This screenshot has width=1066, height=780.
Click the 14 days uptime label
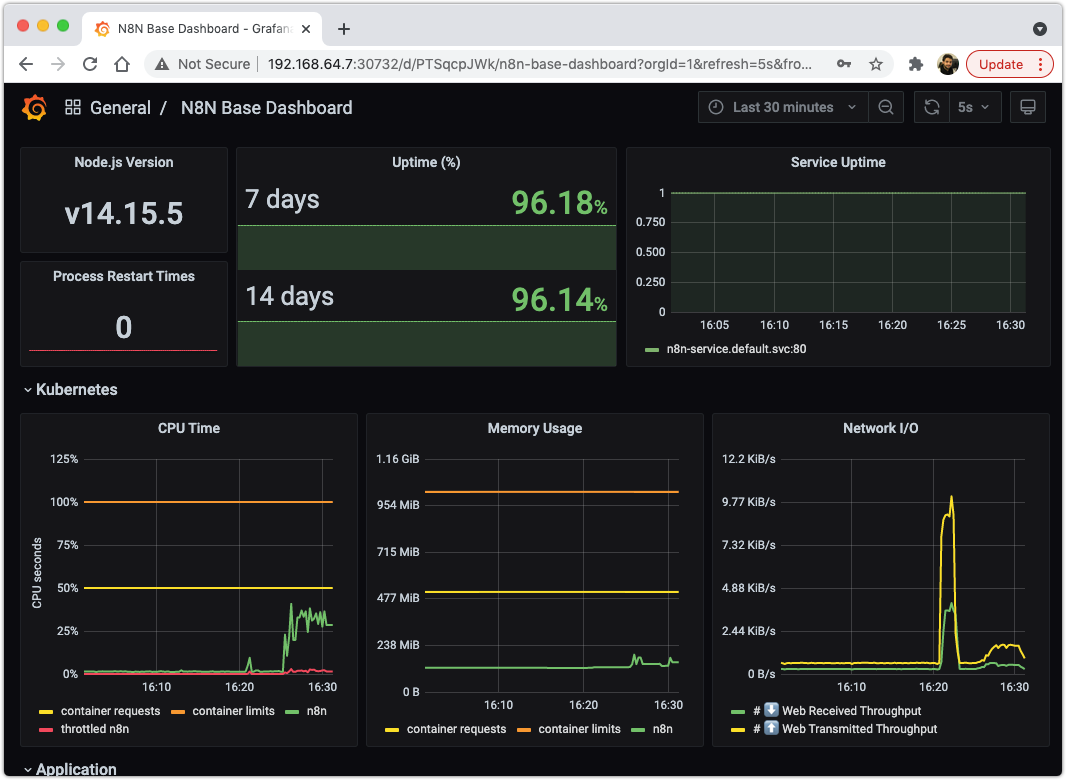click(290, 296)
